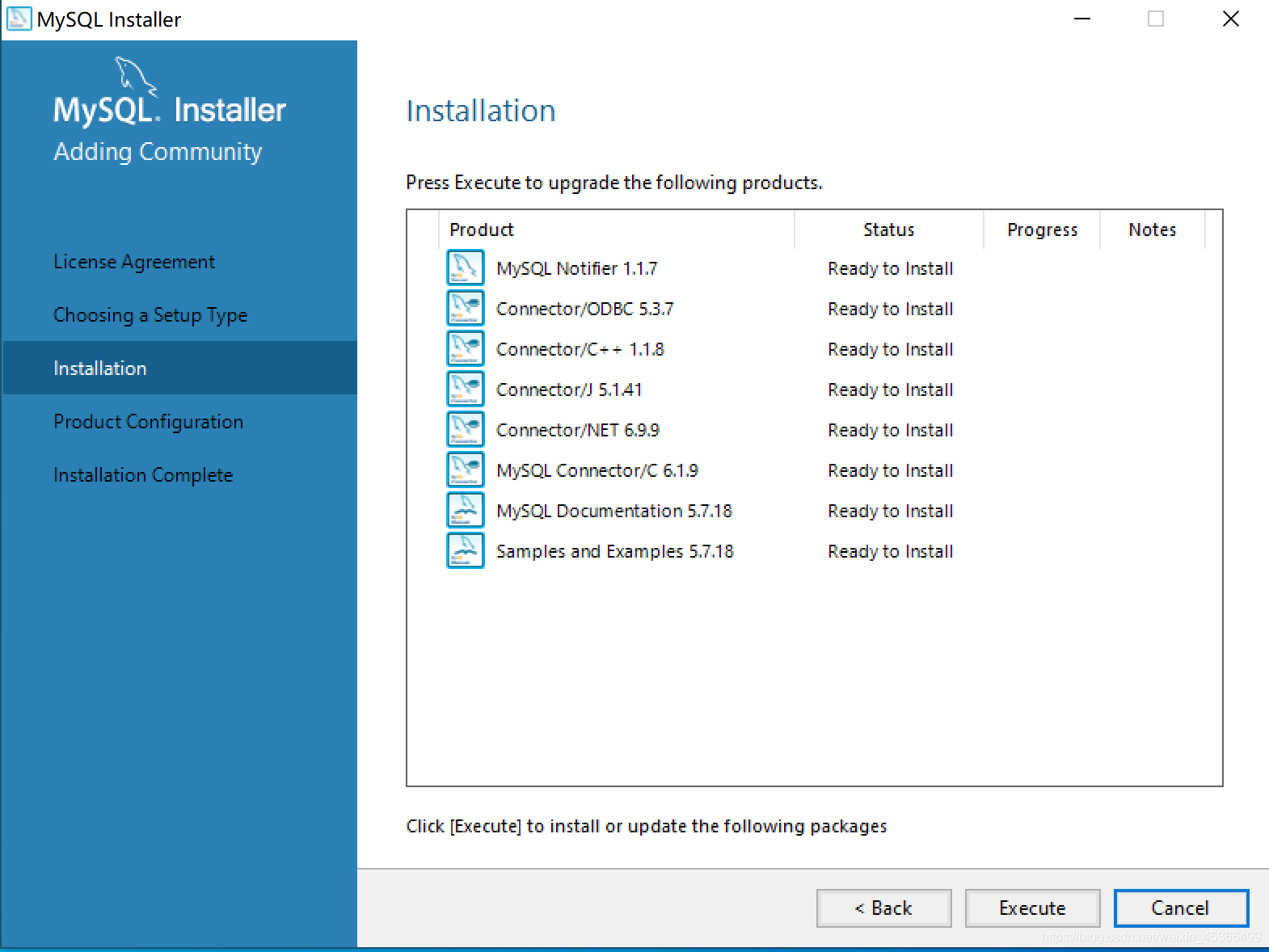Select the Samples and Examples 5.7.18 text

pos(615,551)
